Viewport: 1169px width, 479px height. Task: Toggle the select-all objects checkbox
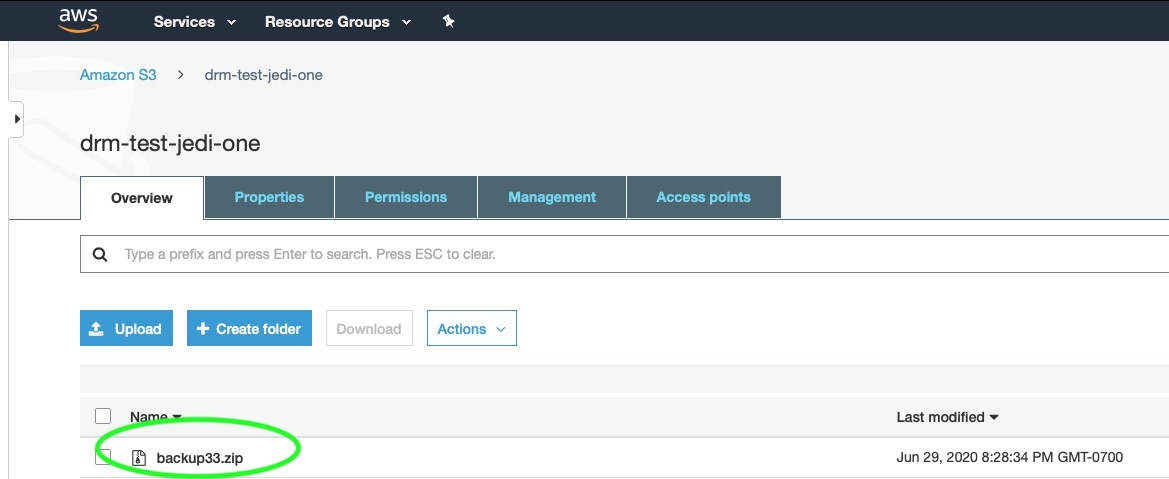click(103, 416)
